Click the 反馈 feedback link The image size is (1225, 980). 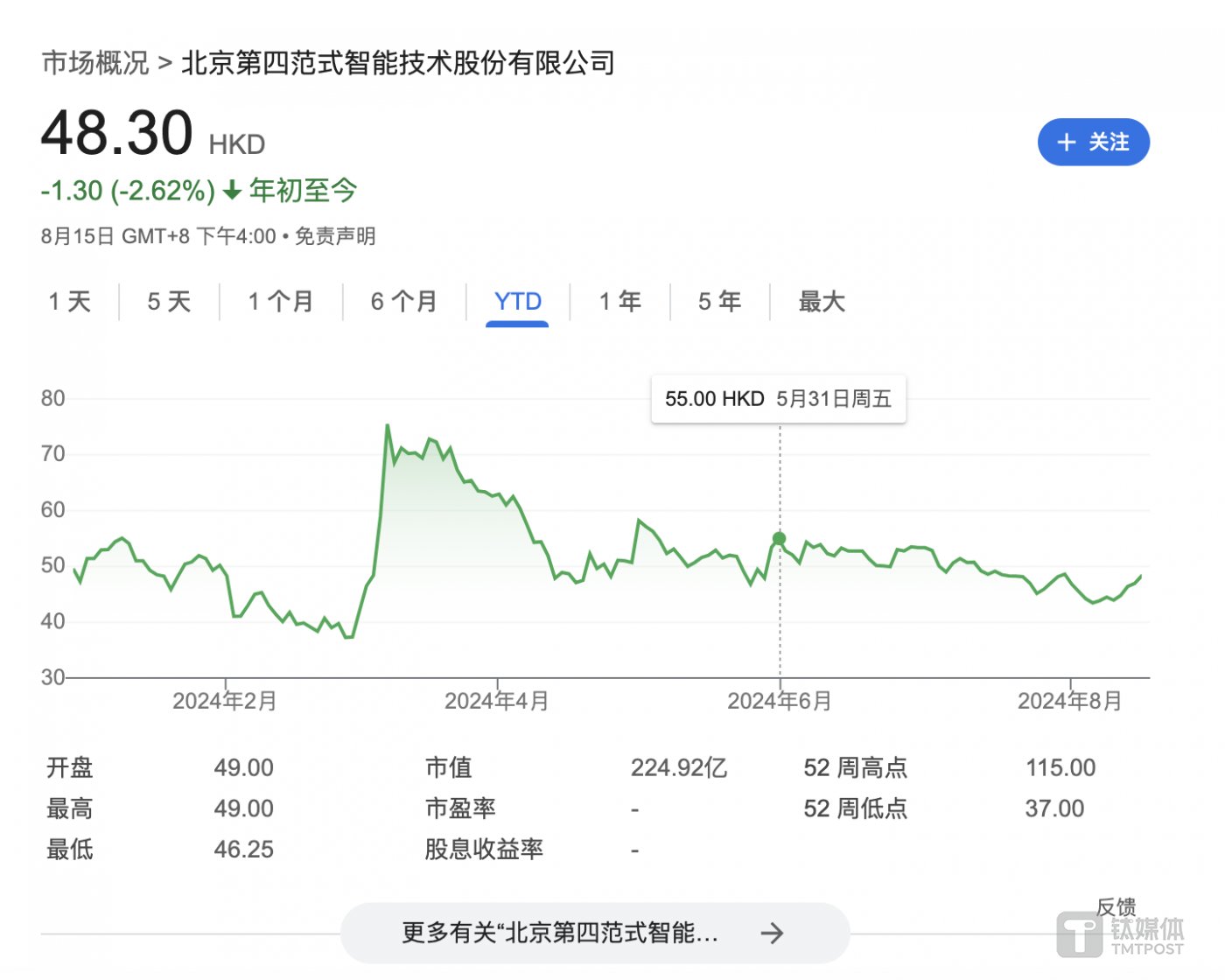1116,906
